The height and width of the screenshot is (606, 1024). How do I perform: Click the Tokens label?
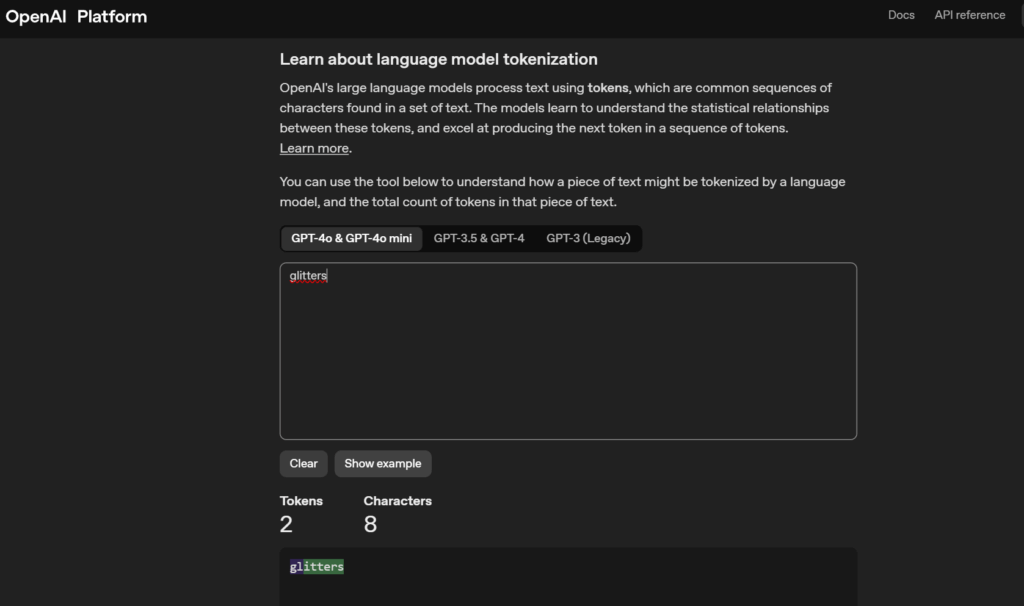[301, 501]
